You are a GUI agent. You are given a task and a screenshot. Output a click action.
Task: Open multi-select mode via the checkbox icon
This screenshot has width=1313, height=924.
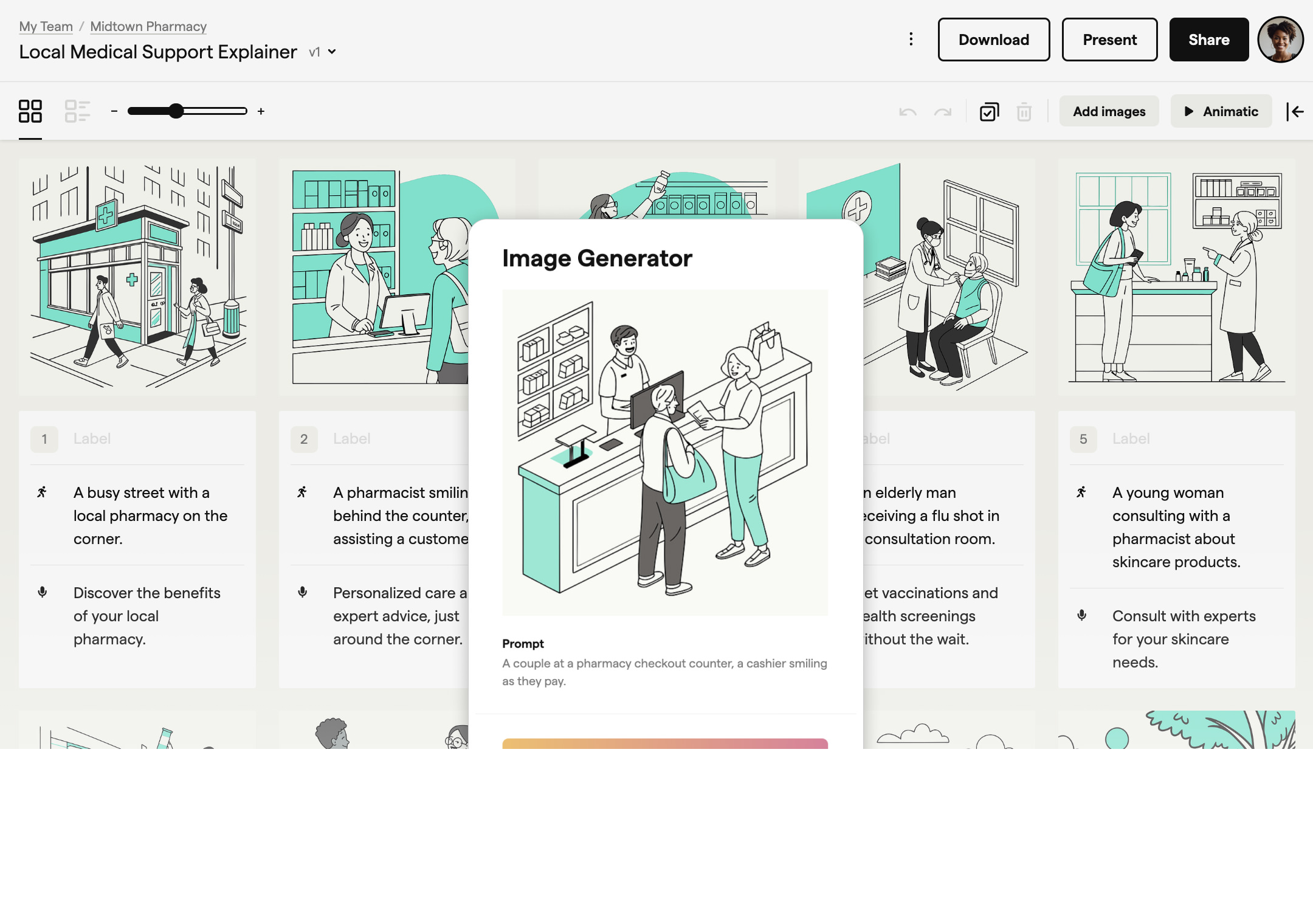click(x=988, y=111)
